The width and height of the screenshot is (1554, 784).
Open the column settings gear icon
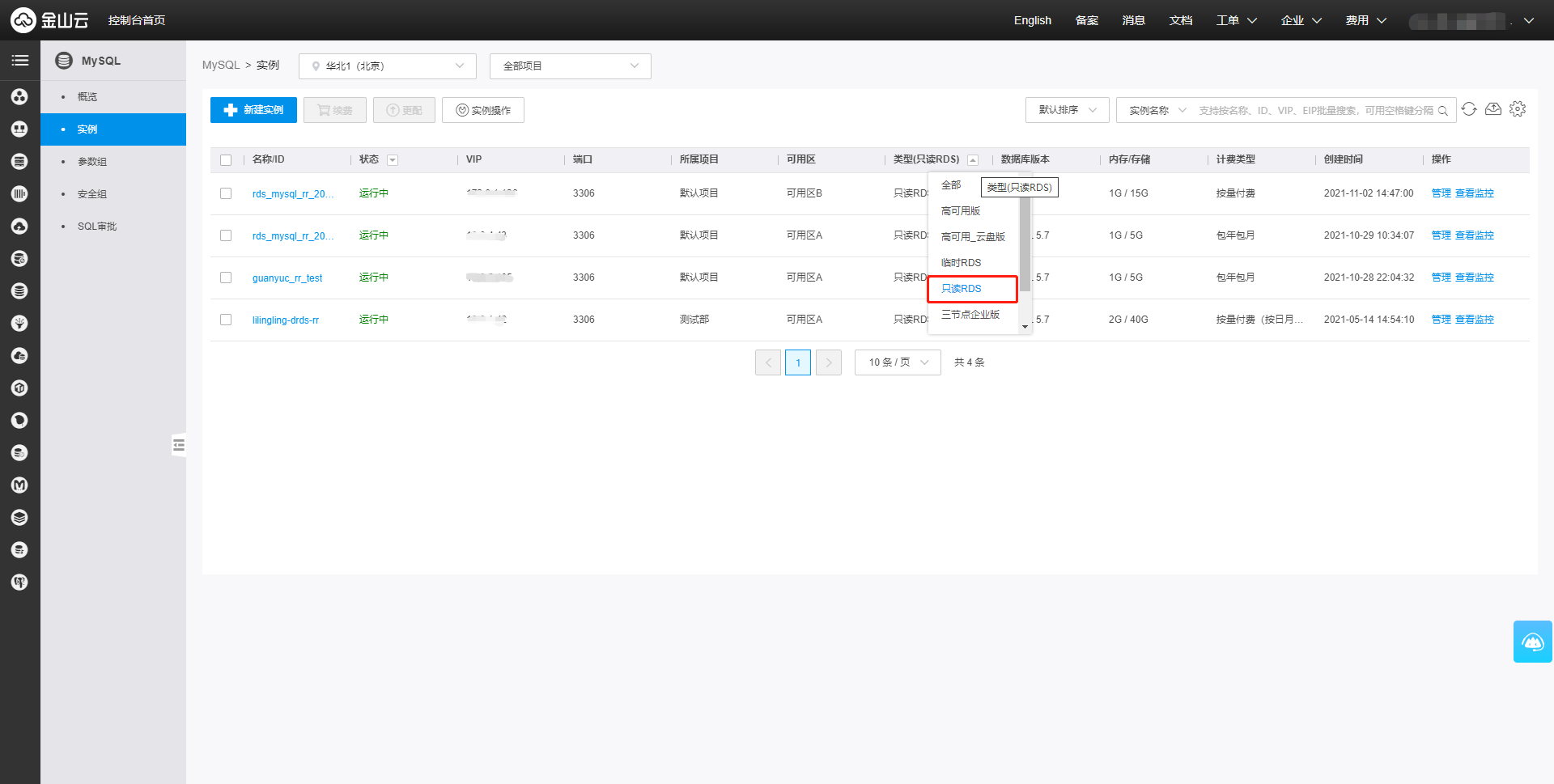(1518, 109)
